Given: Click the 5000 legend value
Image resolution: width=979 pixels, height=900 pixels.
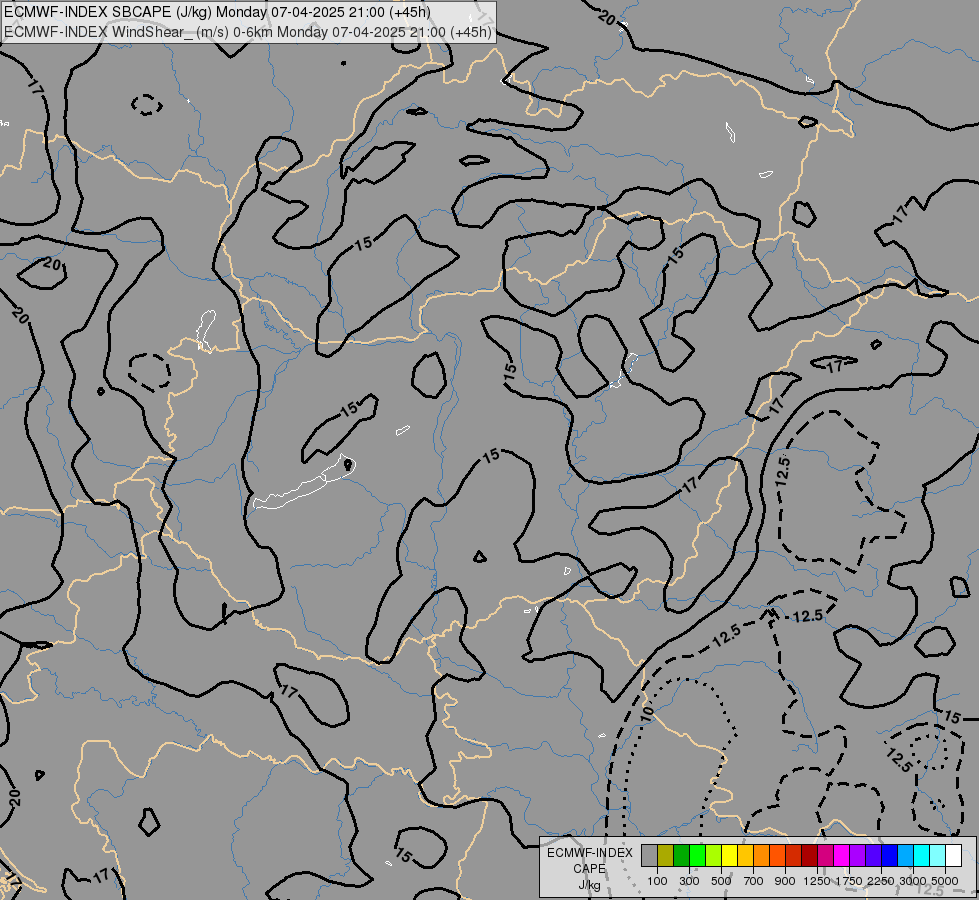Looking at the screenshot, I should (945, 881).
